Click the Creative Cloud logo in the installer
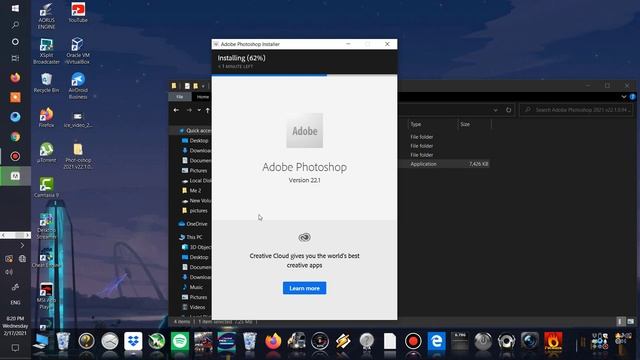This screenshot has height=360, width=640. pos(304,237)
